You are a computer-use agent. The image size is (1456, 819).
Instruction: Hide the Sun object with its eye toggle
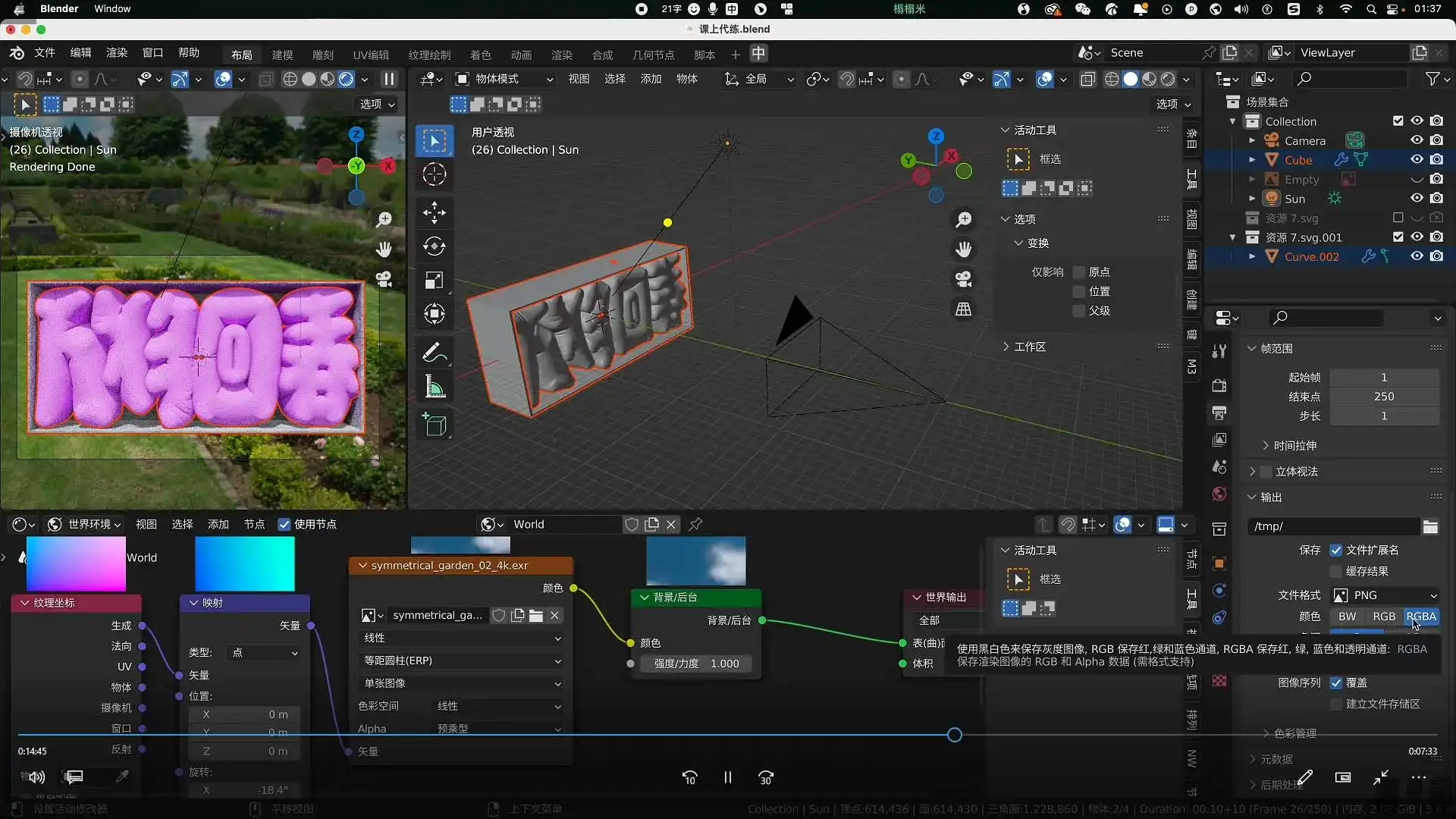point(1416,198)
